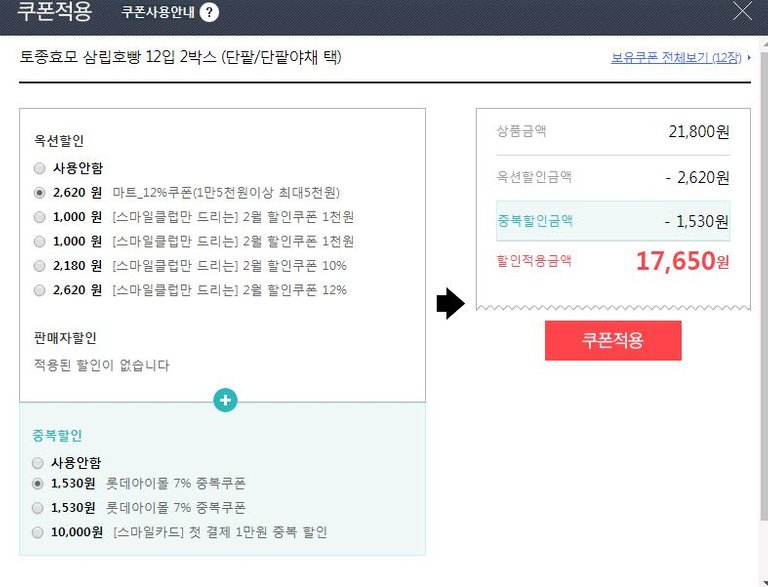This screenshot has width=768, height=587.
Task: Click the teal plus circle icon
Action: 226,400
